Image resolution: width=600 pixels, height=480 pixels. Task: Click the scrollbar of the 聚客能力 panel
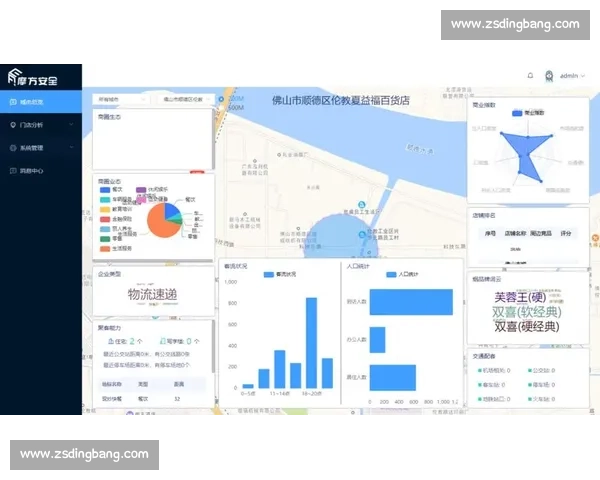coord(213,346)
